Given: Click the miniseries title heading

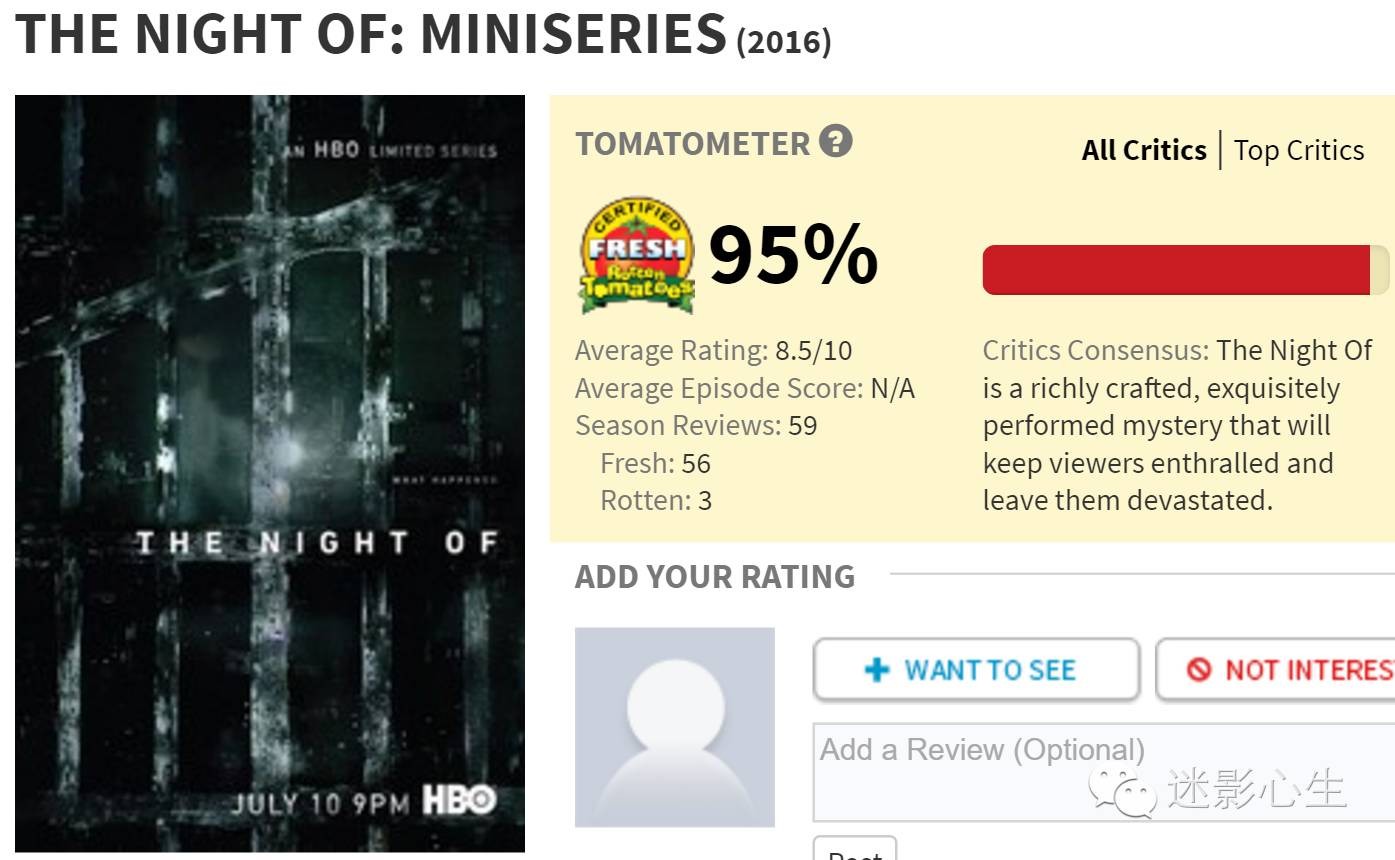Looking at the screenshot, I should click(371, 33).
